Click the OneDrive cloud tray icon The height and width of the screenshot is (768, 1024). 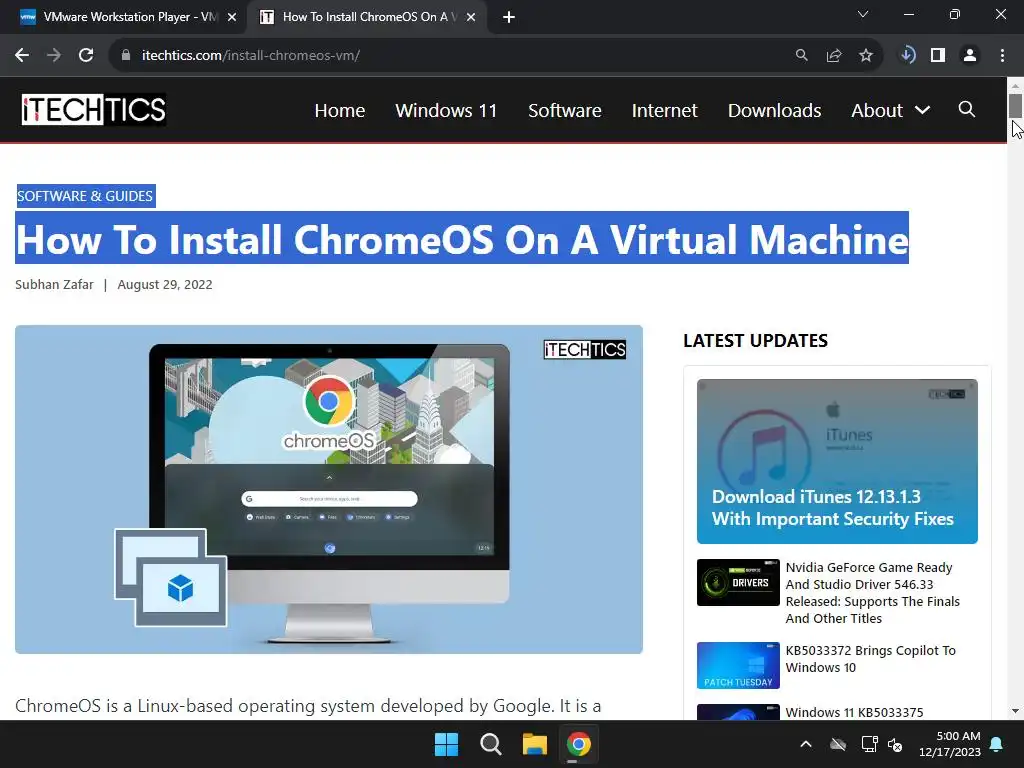[x=838, y=744]
